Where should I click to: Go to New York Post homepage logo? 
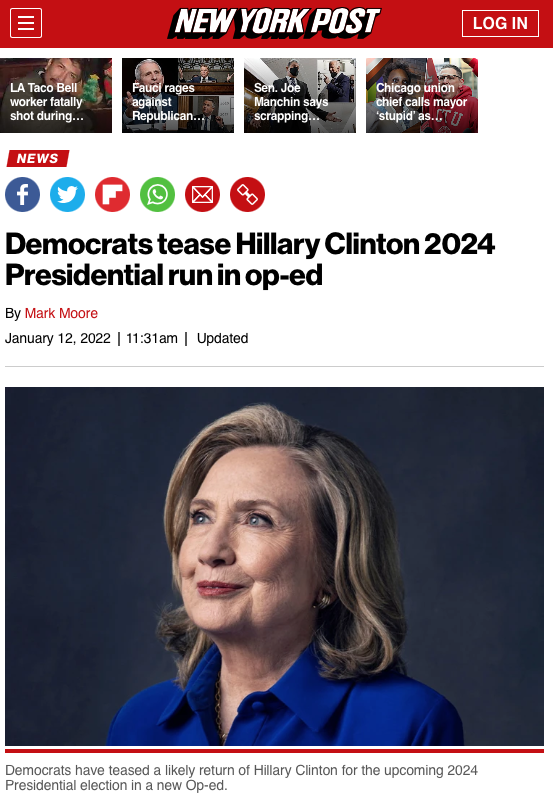click(x=274, y=23)
